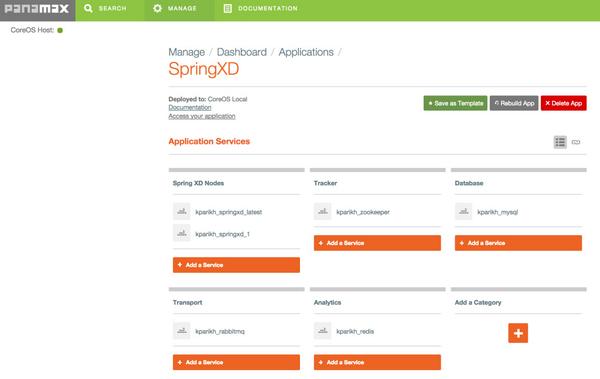Click the orange plus to add category
Screen dimensions: 600x379
pyautogui.click(x=518, y=333)
